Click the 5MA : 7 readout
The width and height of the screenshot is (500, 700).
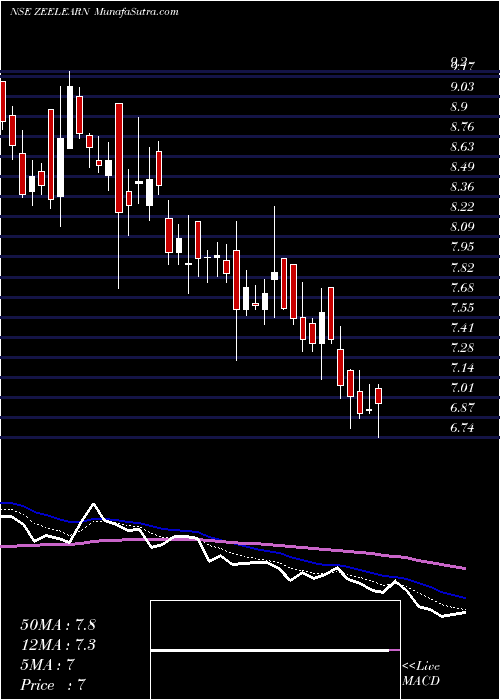tap(47, 665)
